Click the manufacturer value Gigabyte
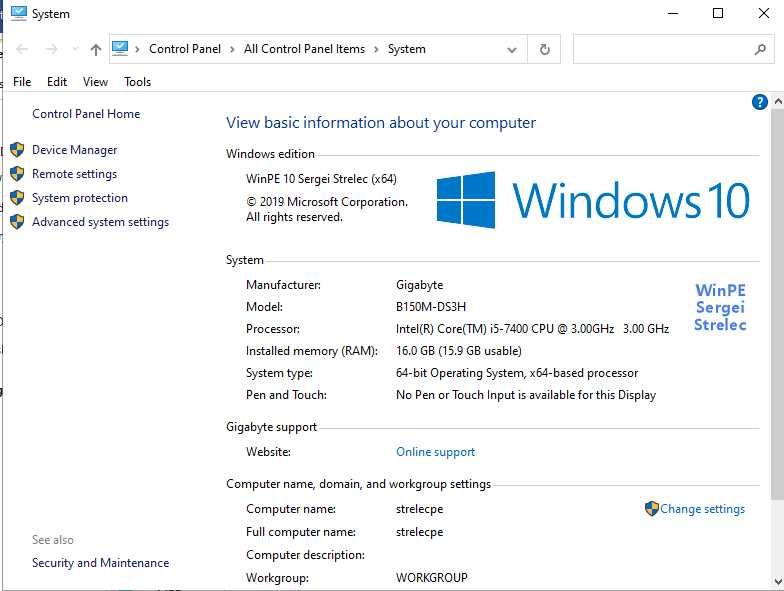 point(420,284)
